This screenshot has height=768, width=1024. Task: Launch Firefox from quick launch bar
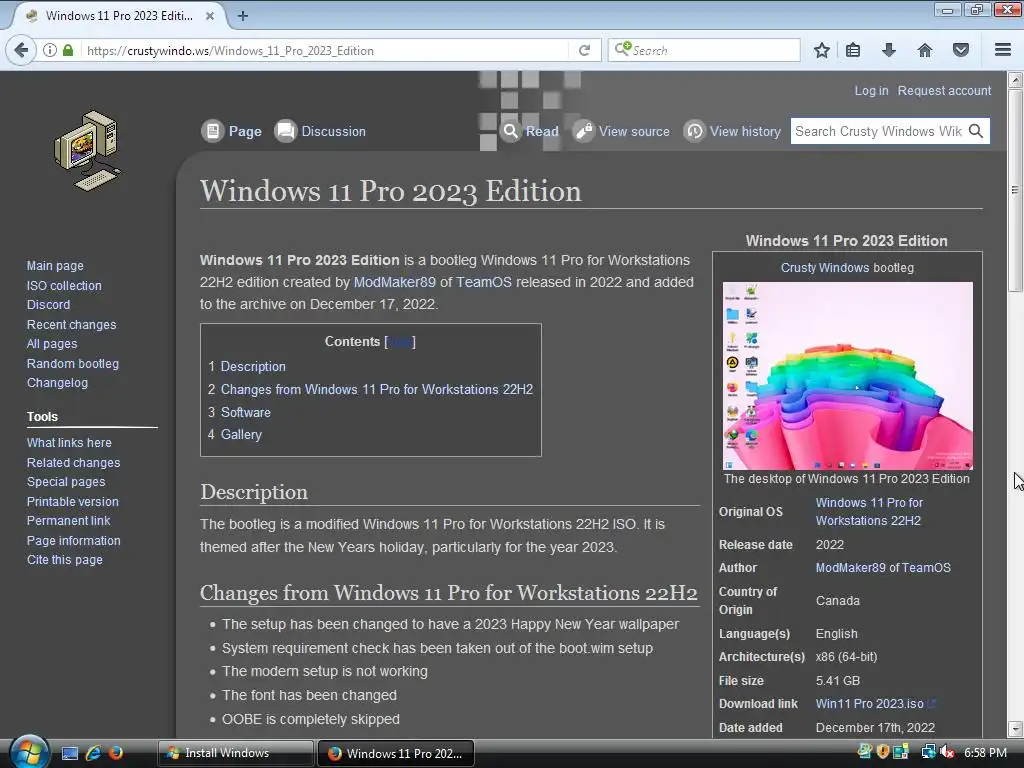[x=116, y=753]
